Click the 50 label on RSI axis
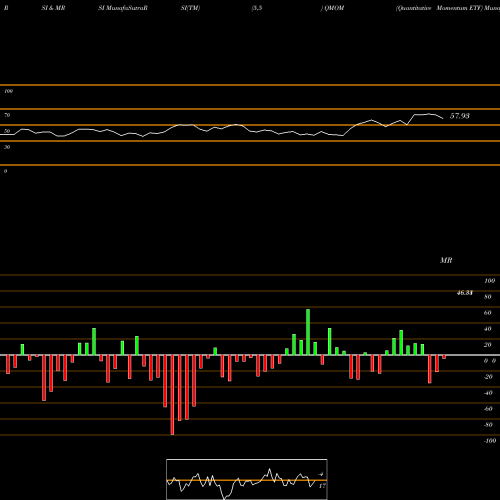 7,131
